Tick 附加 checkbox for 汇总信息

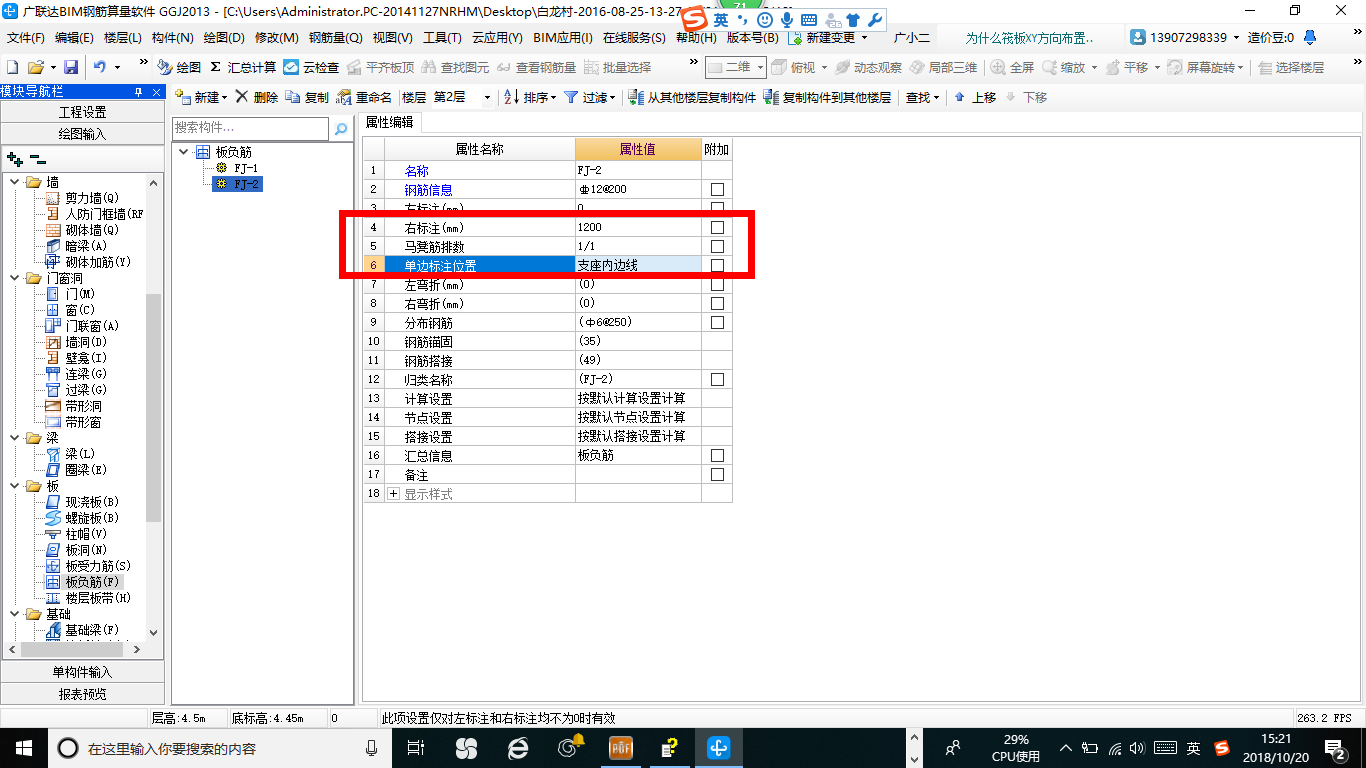(717, 456)
